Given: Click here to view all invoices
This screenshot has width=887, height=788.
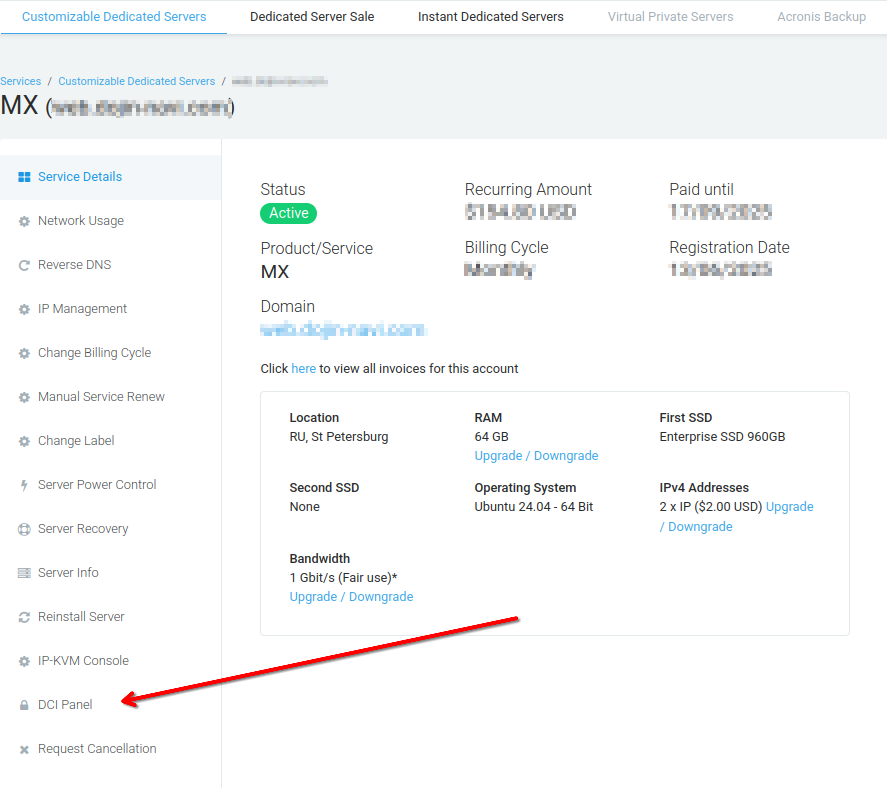Looking at the screenshot, I should pos(304,368).
